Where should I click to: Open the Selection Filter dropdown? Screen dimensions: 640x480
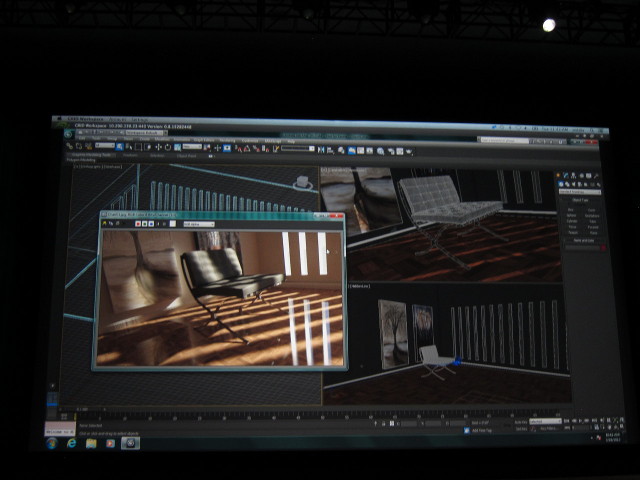(x=105, y=145)
